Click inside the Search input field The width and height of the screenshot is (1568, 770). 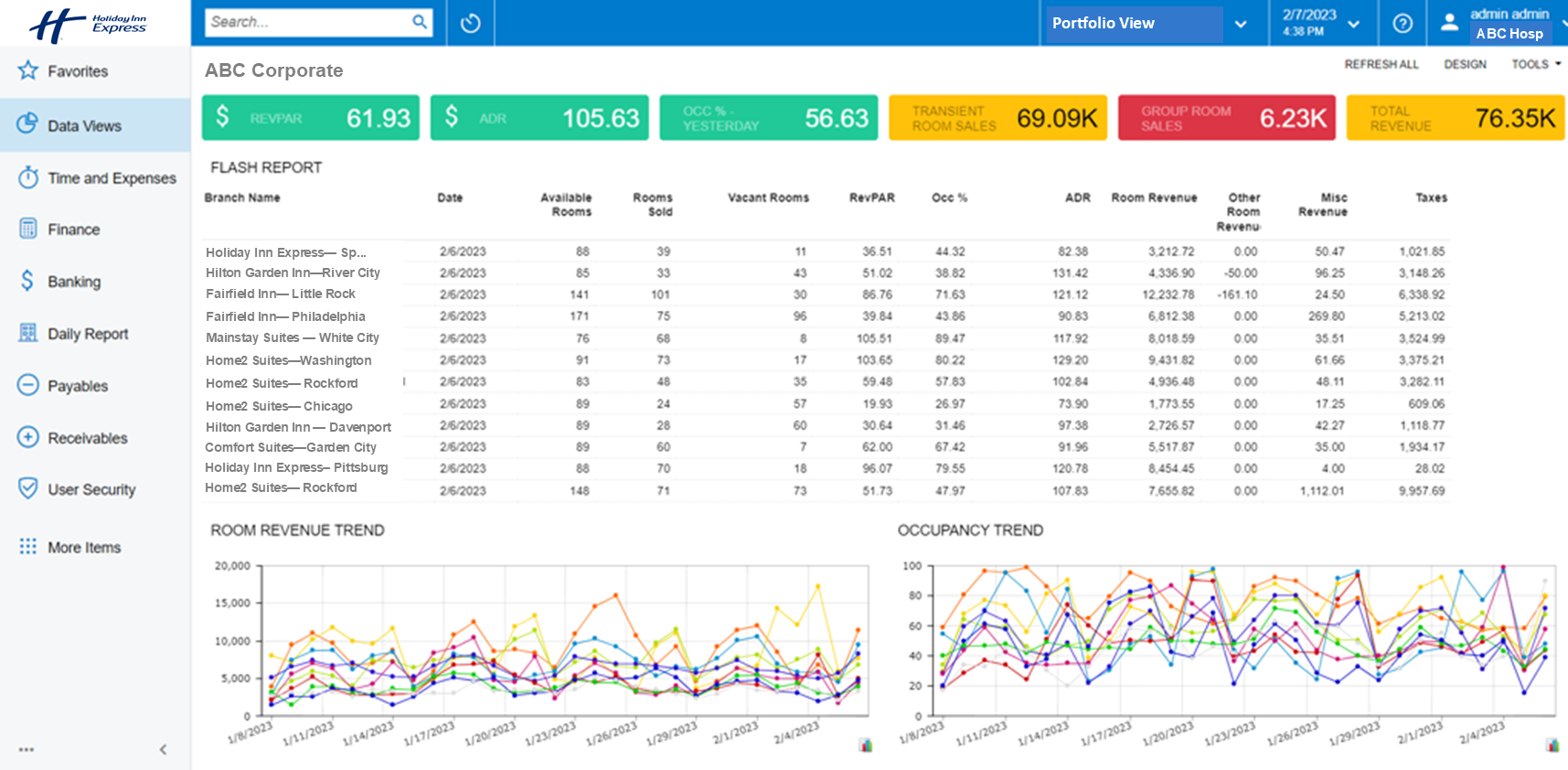tap(306, 22)
